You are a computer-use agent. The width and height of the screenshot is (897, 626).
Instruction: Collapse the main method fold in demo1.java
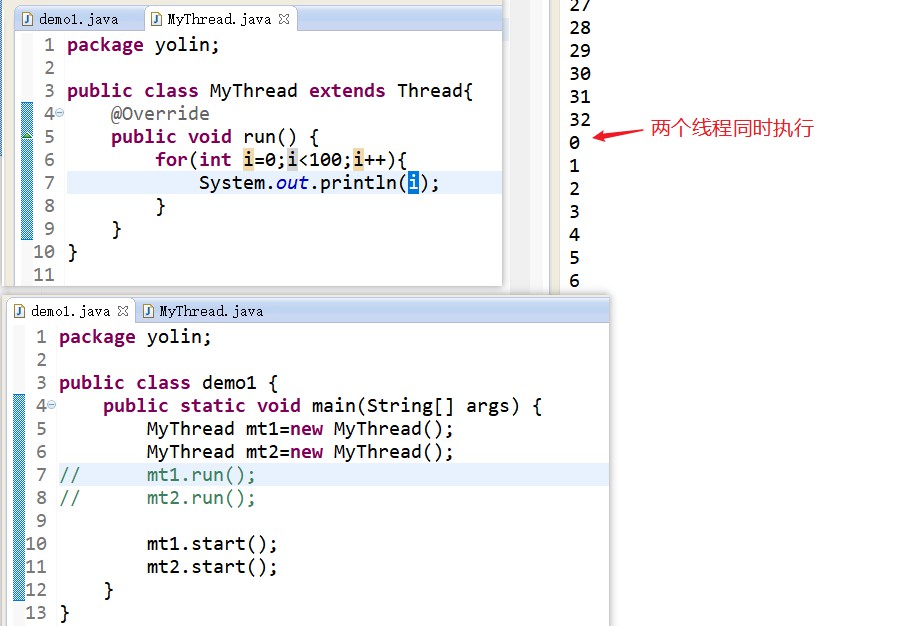[x=51, y=405]
